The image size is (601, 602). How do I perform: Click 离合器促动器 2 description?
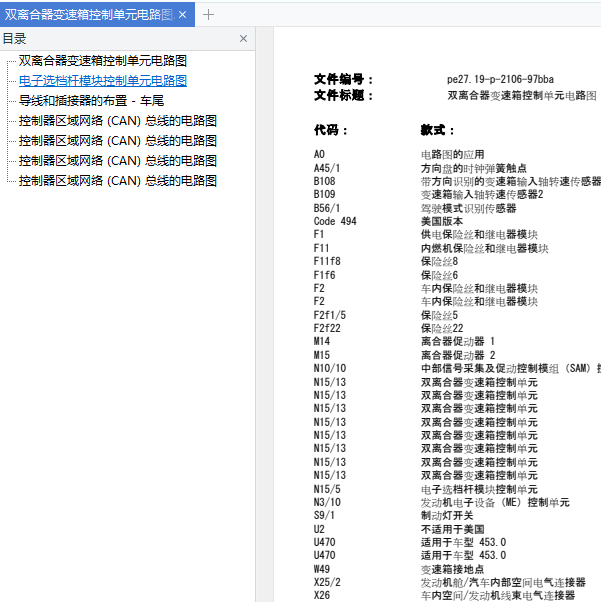tap(458, 355)
